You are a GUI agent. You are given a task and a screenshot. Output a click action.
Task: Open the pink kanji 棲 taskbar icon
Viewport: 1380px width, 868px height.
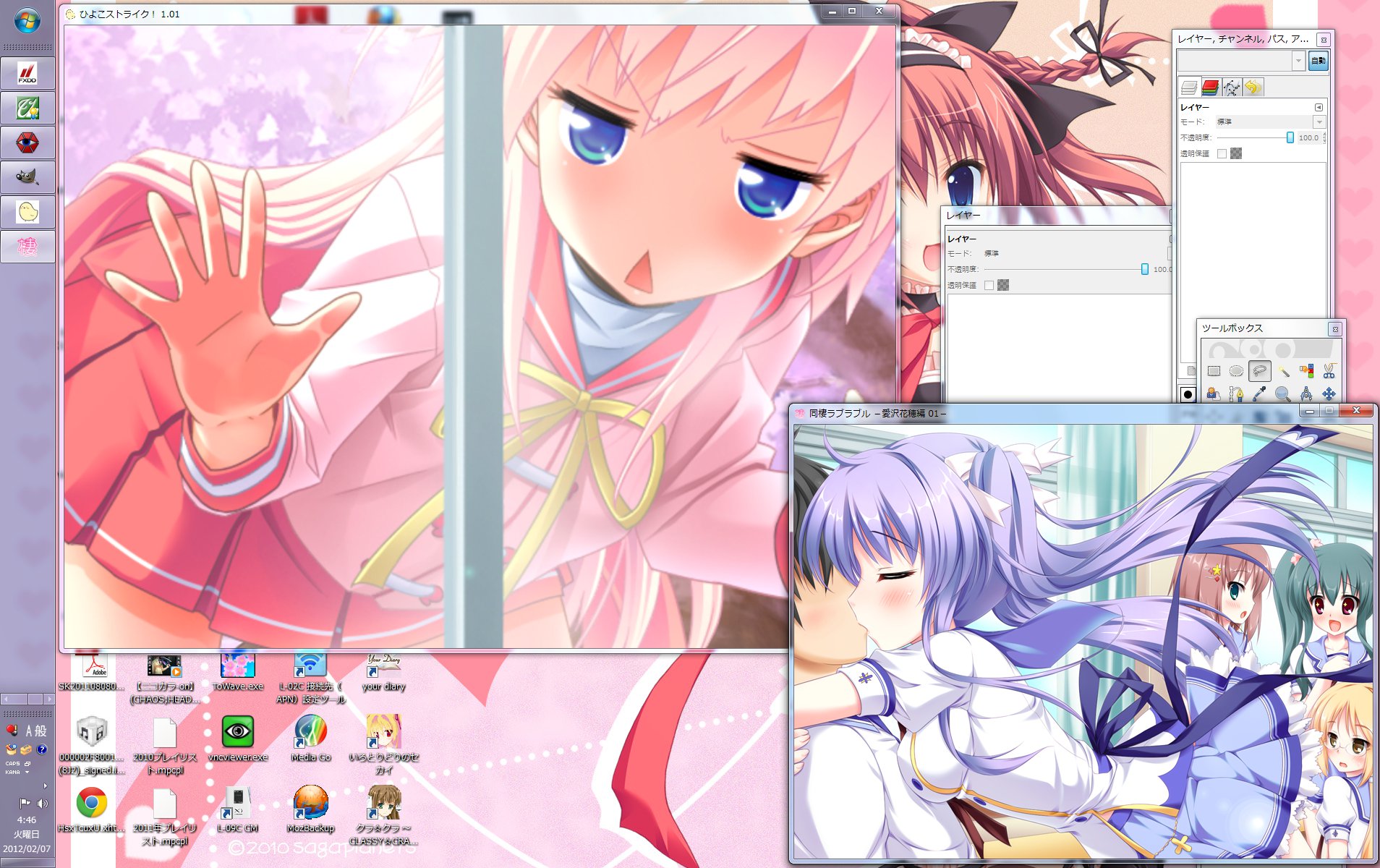(x=27, y=247)
